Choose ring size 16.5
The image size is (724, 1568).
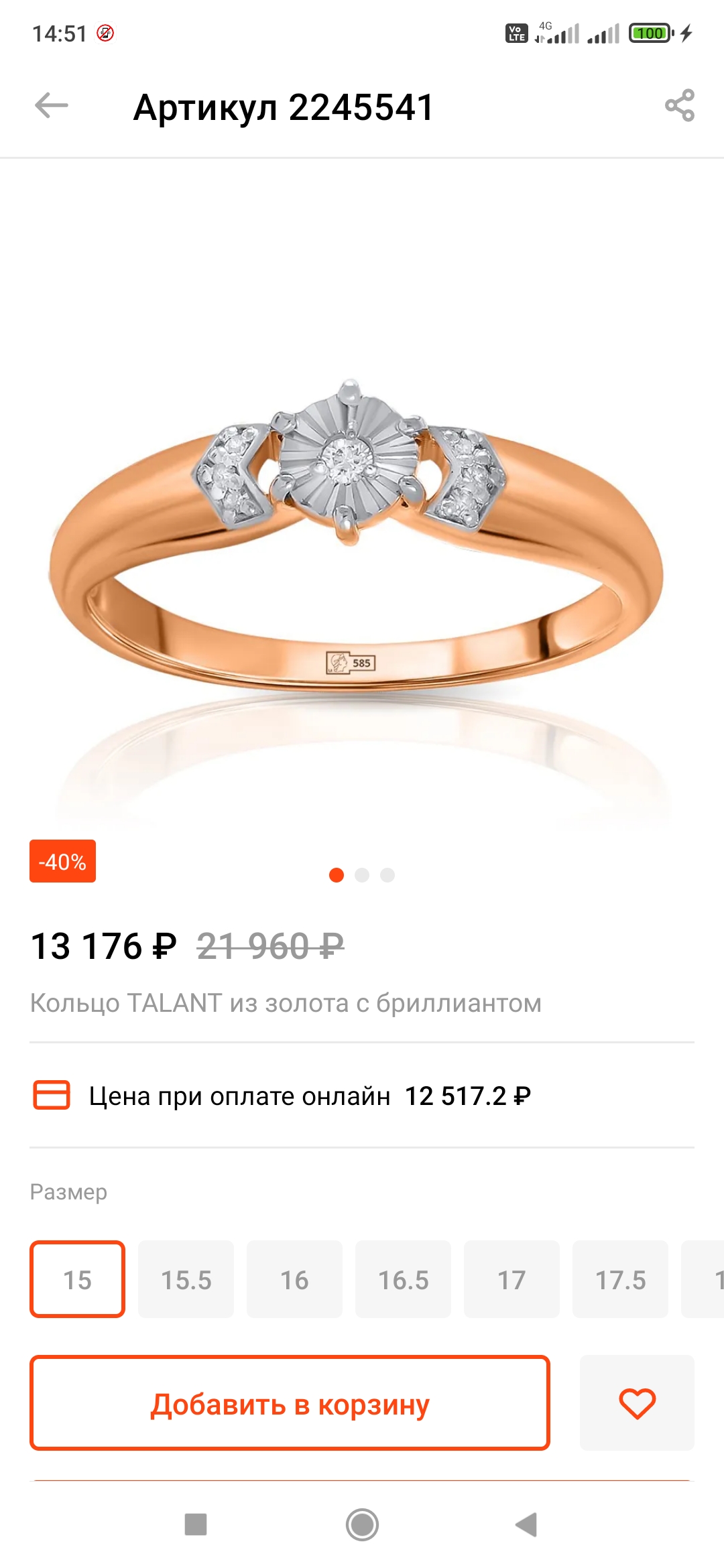(x=403, y=1279)
